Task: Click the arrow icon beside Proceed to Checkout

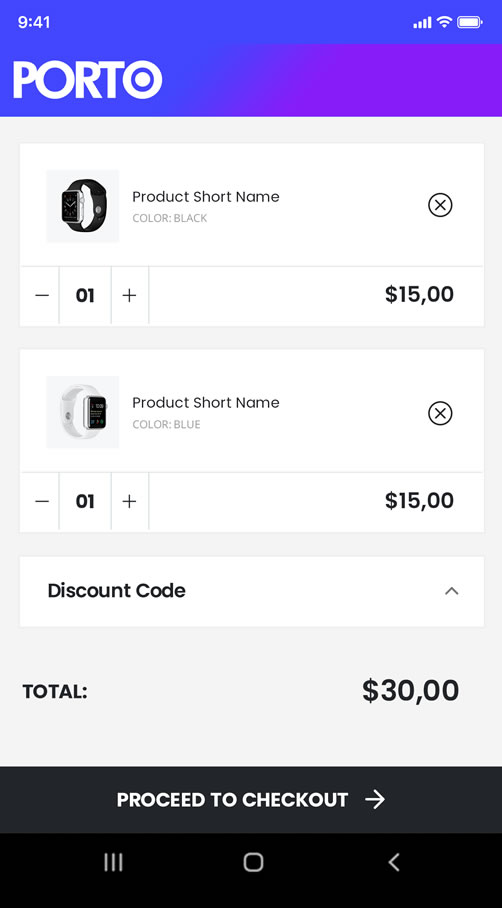Action: click(375, 800)
